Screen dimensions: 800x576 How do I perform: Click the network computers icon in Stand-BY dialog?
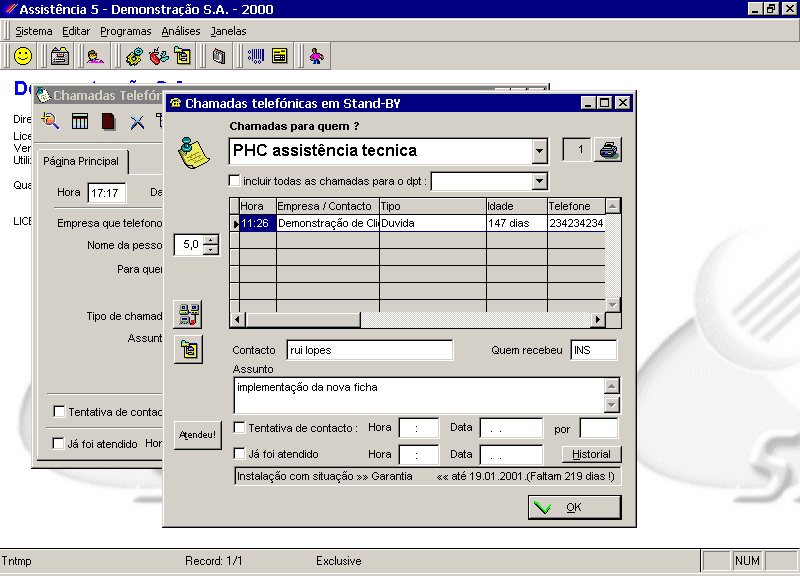coord(189,314)
